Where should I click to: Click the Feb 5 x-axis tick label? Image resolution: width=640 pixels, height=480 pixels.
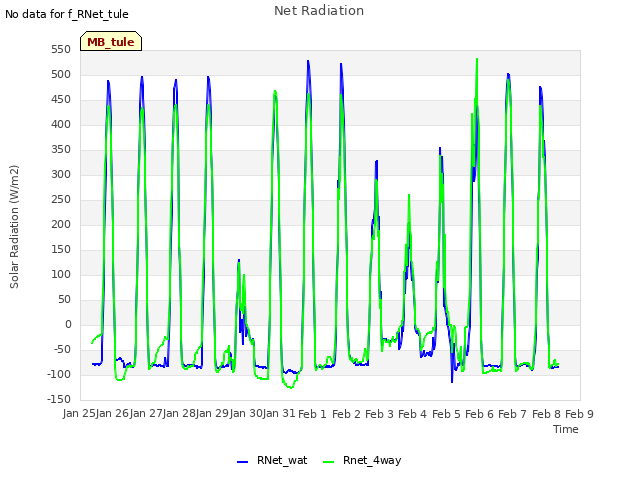[x=446, y=414]
